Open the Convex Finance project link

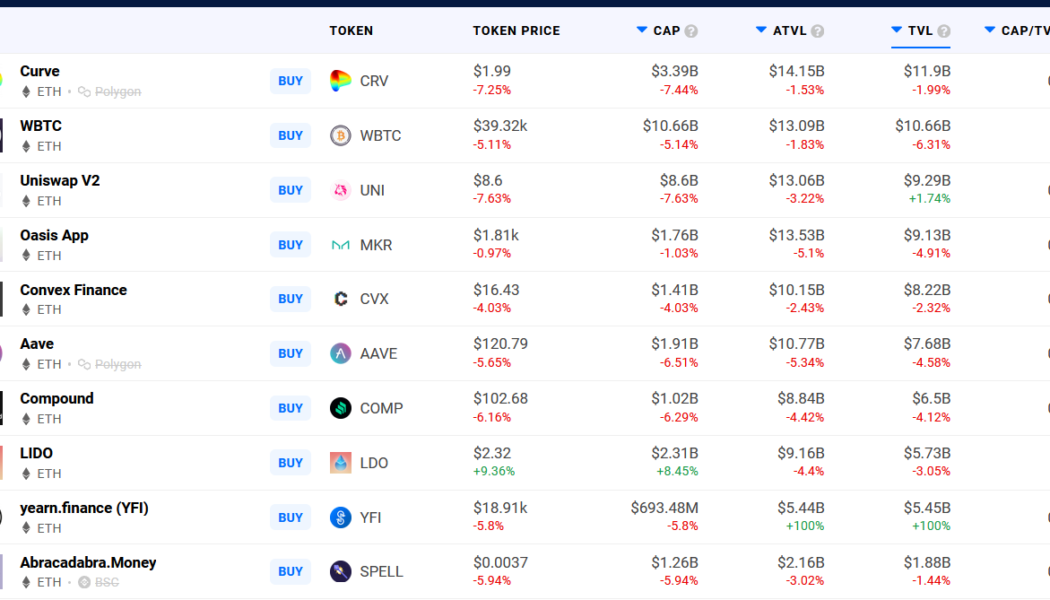[73, 290]
